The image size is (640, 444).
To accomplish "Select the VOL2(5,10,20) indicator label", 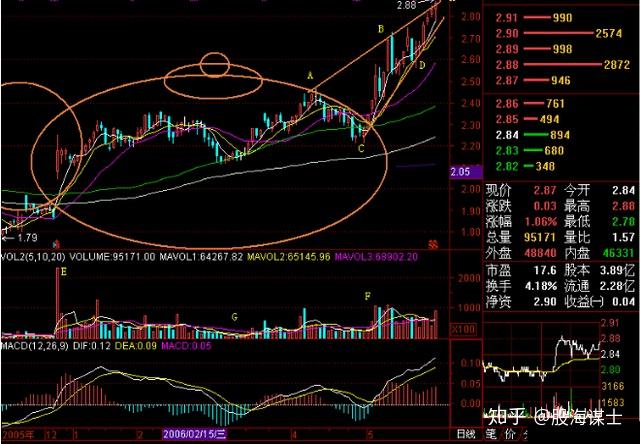I will pos(33,257).
